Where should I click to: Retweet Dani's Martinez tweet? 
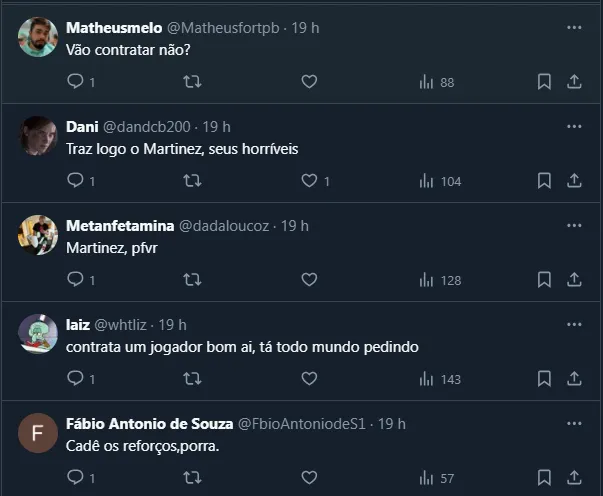pos(193,181)
